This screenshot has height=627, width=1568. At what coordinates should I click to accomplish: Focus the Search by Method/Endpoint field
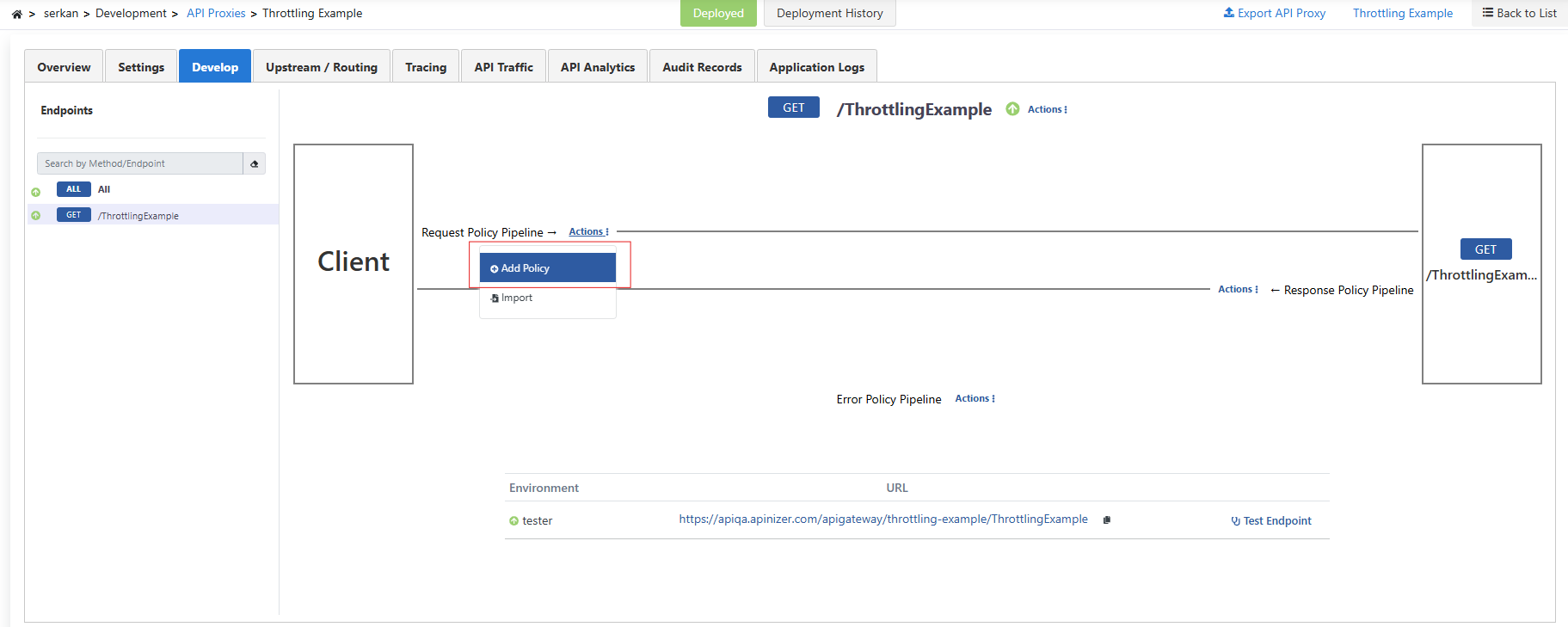(140, 163)
